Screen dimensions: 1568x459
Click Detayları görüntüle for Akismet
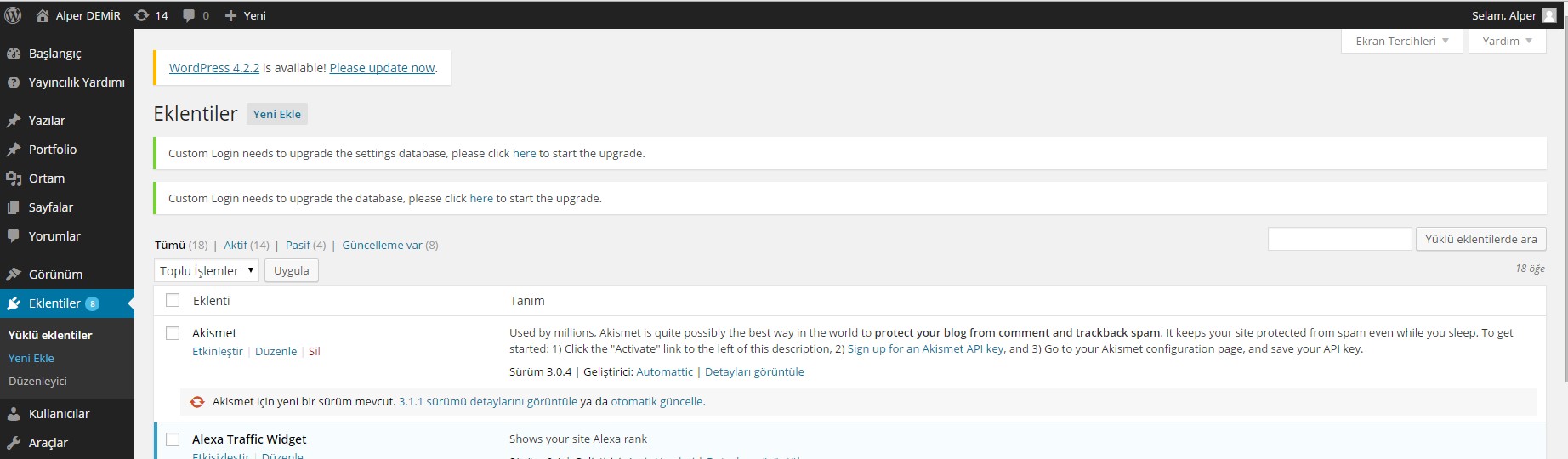tap(754, 371)
